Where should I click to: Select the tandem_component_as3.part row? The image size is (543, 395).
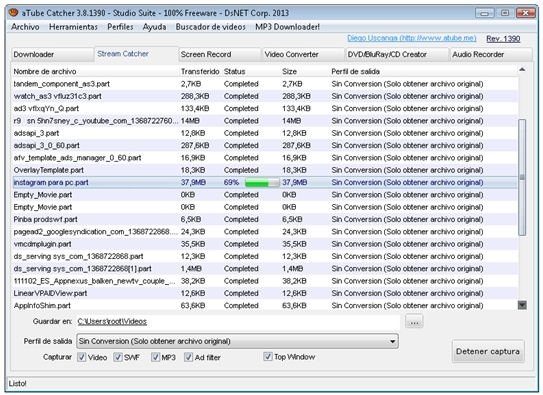point(265,84)
